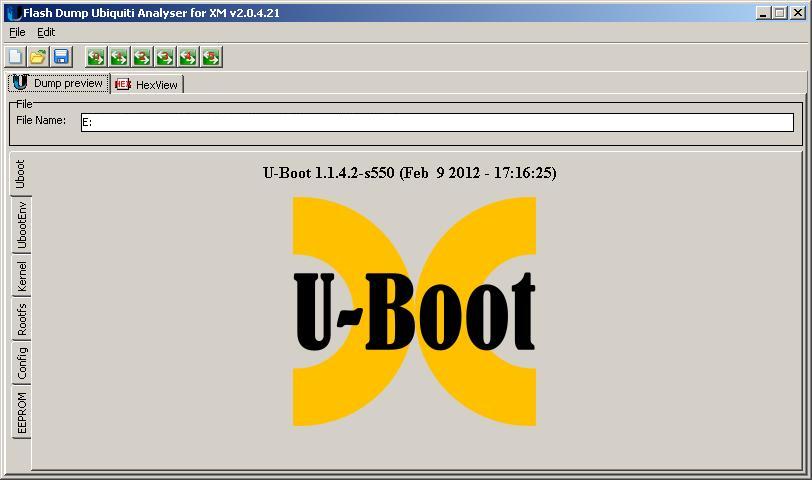This screenshot has height=480, width=812.
Task: Minimize the Flash Dump Analyser window
Action: pos(763,13)
